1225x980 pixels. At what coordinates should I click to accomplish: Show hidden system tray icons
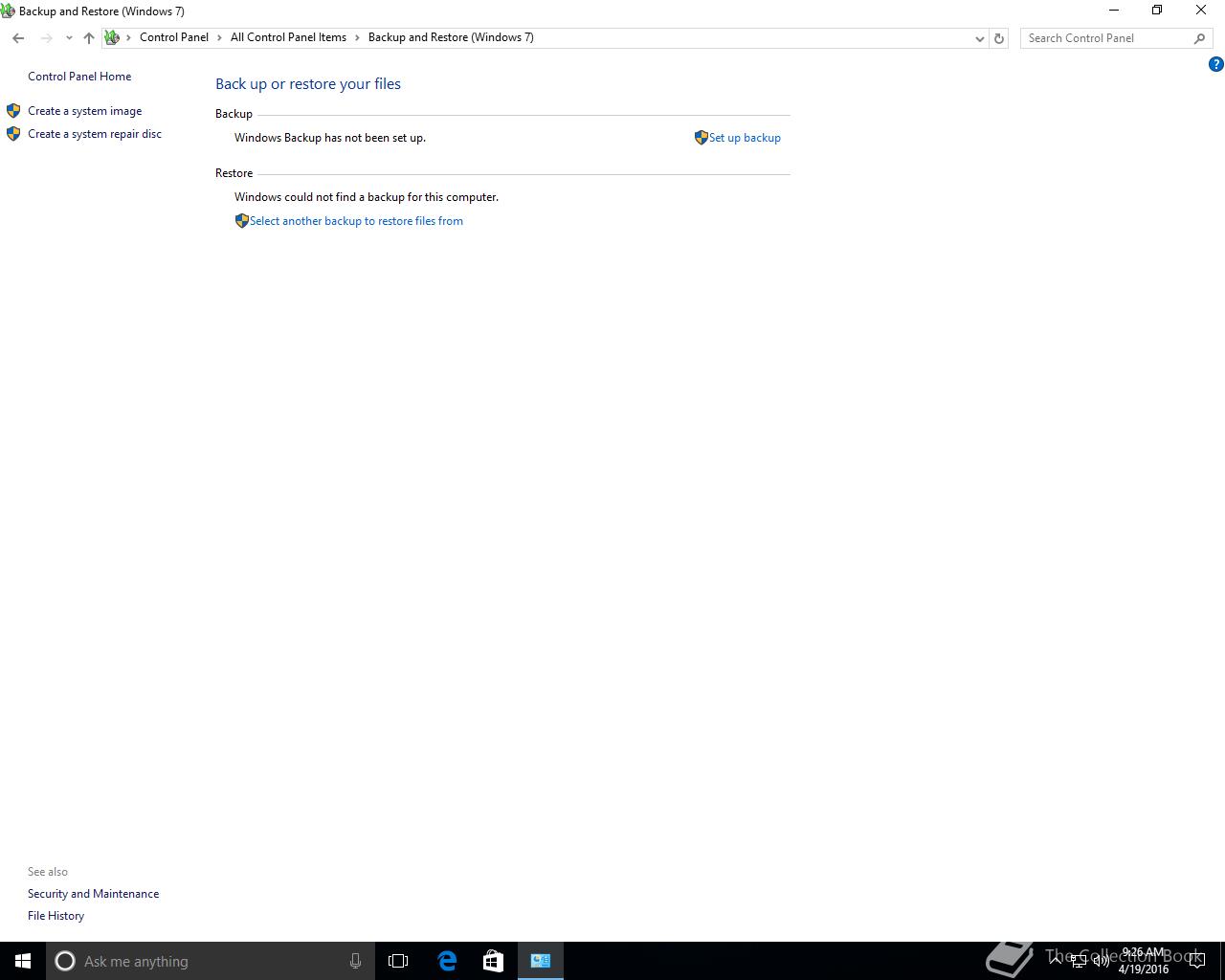coord(1056,961)
